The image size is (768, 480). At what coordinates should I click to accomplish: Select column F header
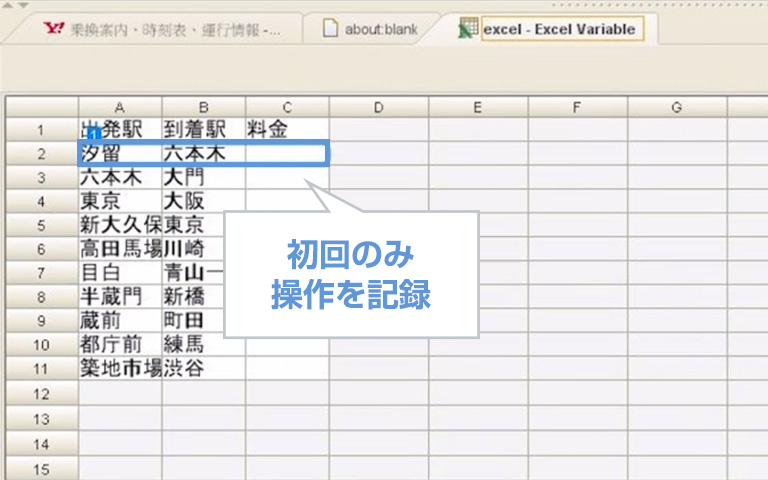click(577, 107)
